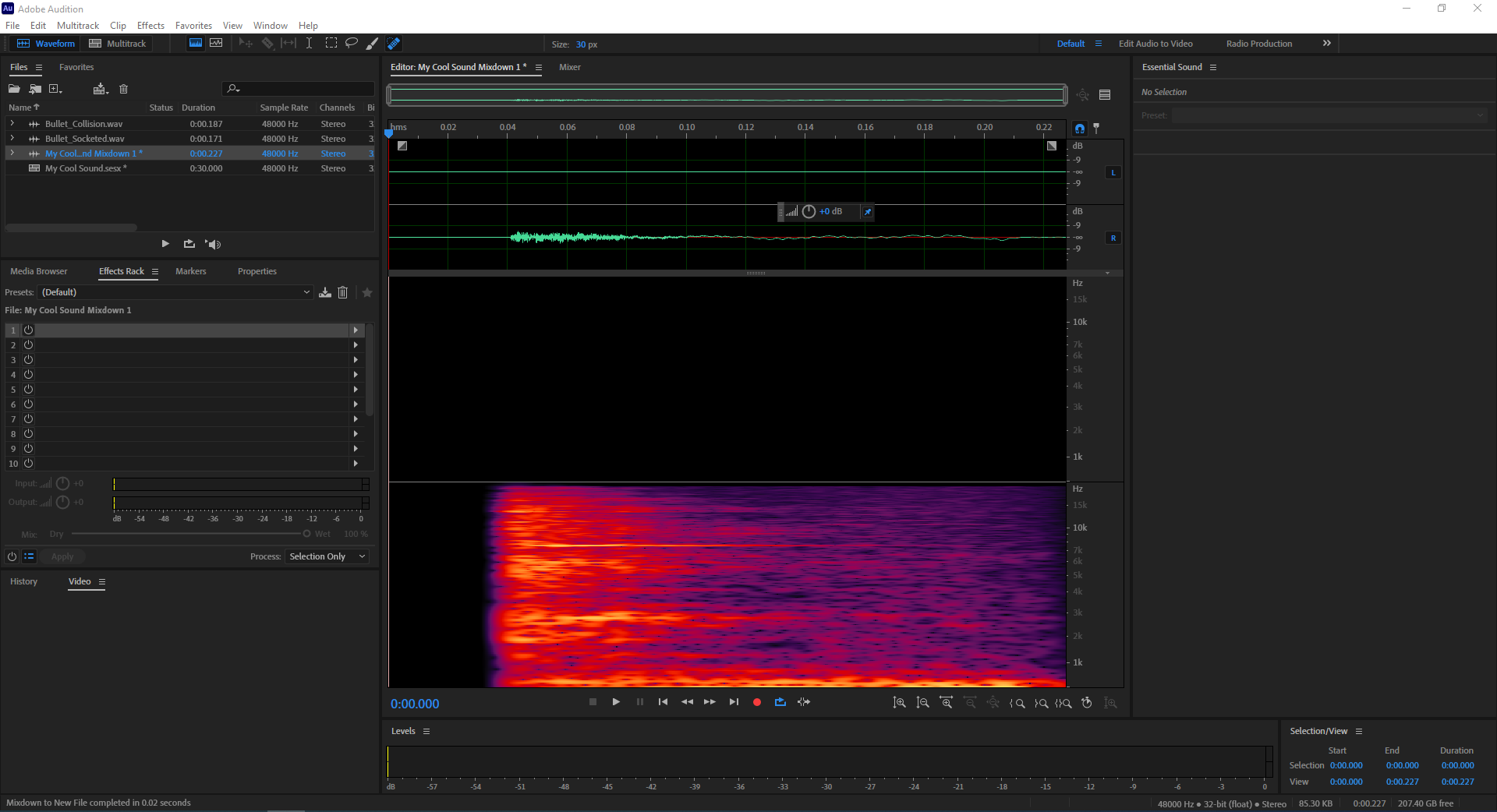Toggle right channel R enable button
The width and height of the screenshot is (1497, 812).
[x=1113, y=238]
